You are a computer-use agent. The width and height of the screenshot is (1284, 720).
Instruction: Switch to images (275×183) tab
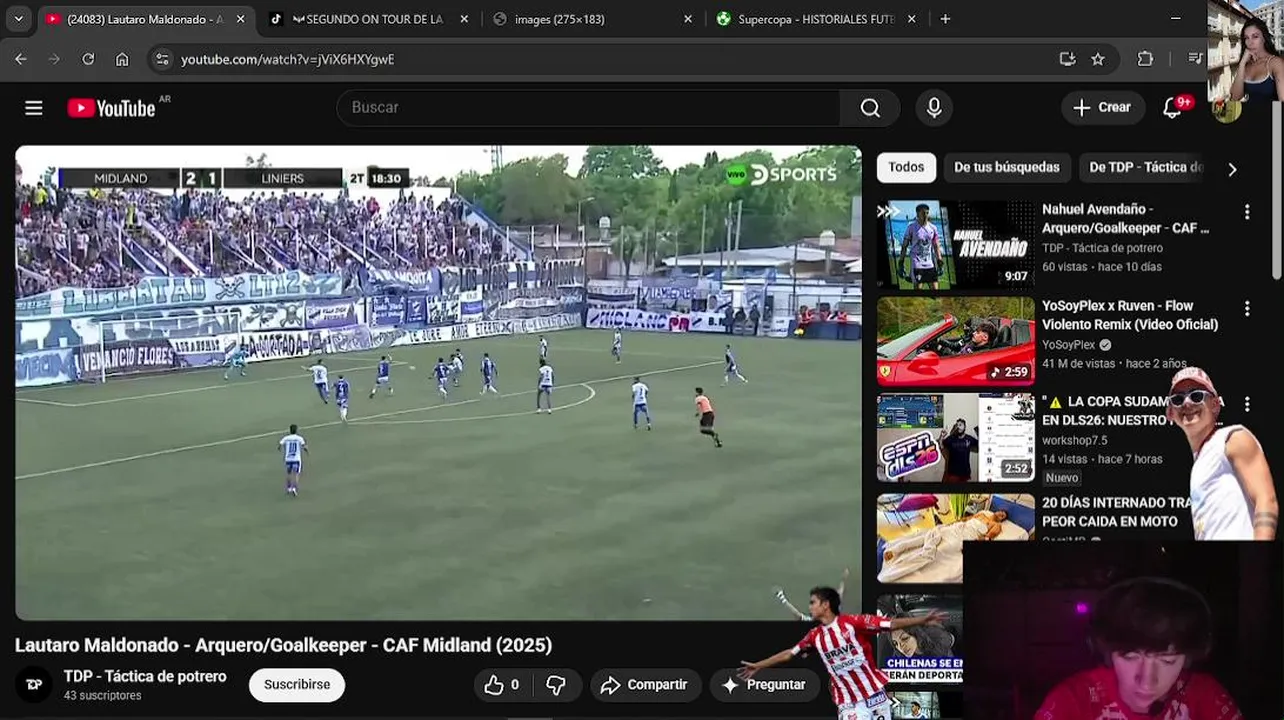tap(590, 19)
